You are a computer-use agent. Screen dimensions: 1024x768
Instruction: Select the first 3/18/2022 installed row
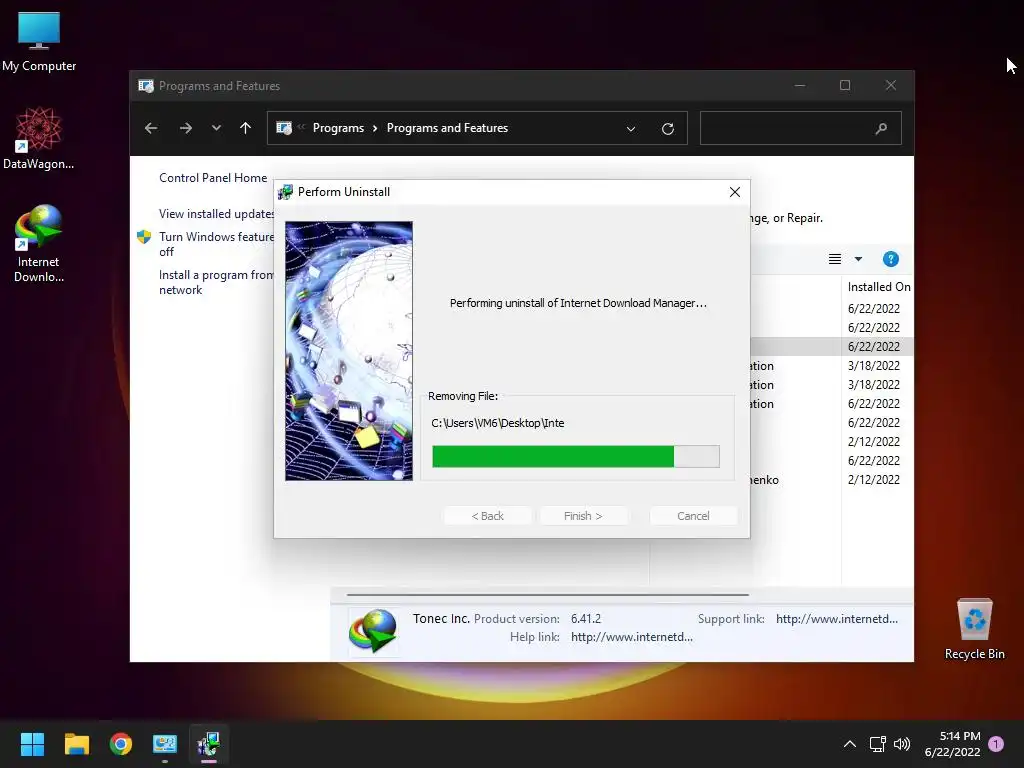[x=831, y=366]
